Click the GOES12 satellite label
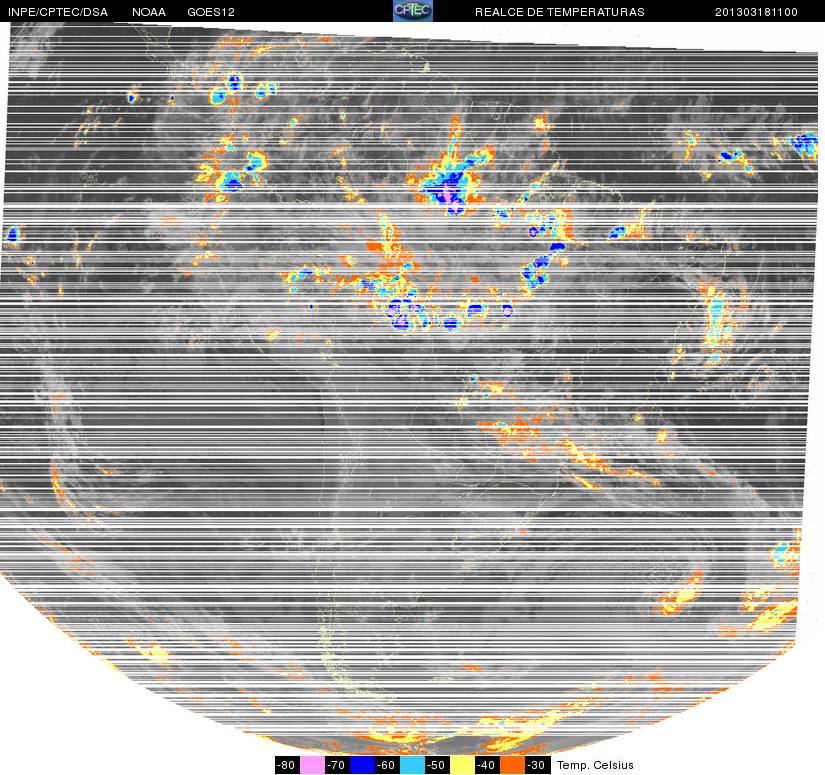This screenshot has height=775, width=825. tap(211, 12)
